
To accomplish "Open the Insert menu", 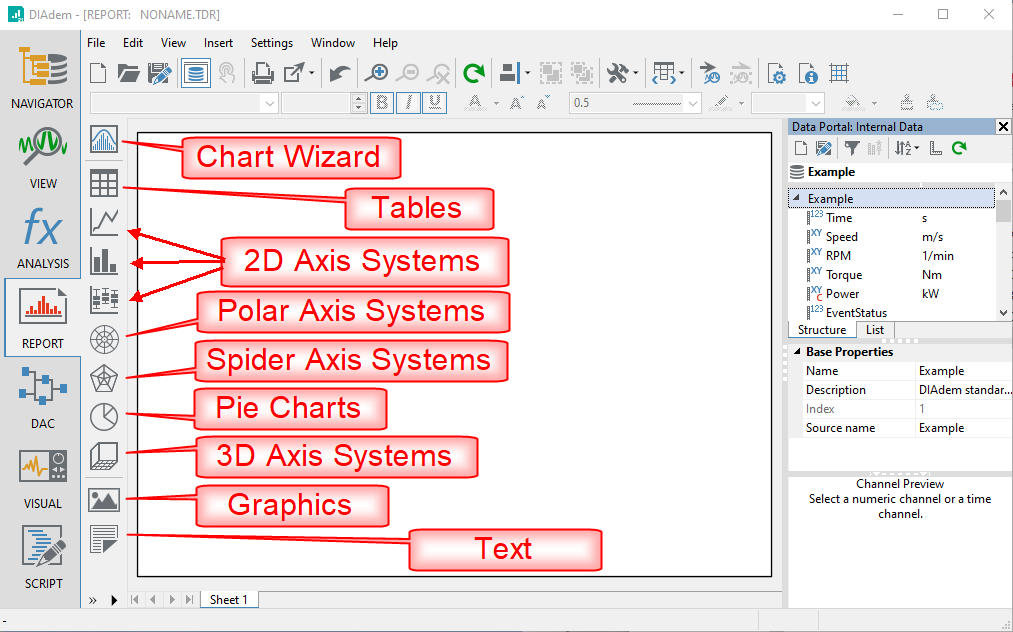I will (218, 43).
